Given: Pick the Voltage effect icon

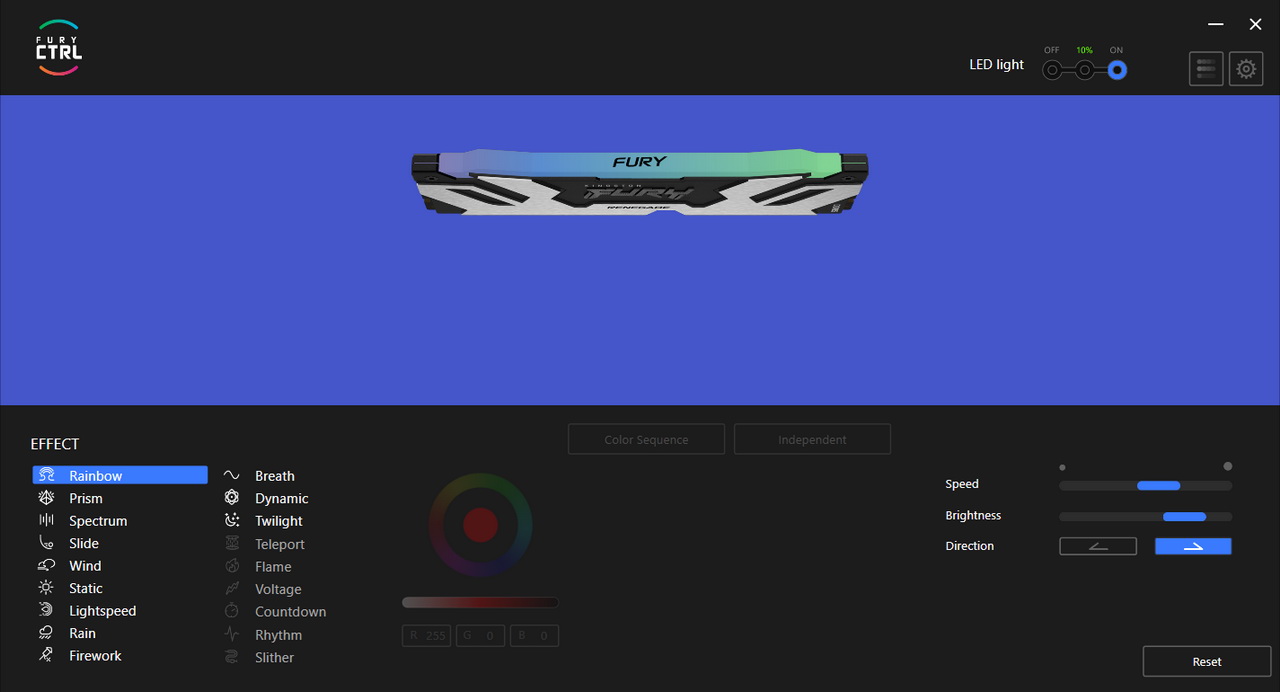Looking at the screenshot, I should (x=232, y=589).
